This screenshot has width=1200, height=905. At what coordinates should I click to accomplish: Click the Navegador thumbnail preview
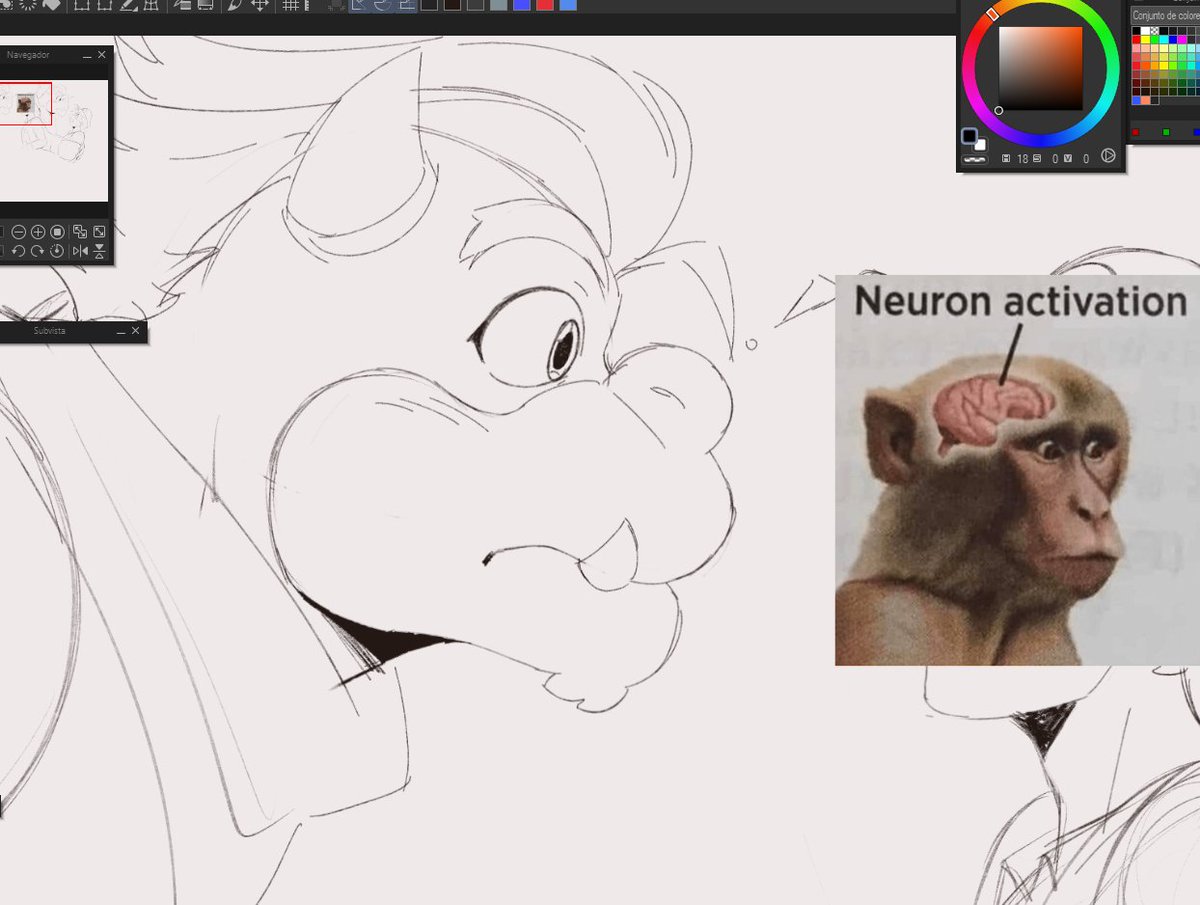pos(54,140)
